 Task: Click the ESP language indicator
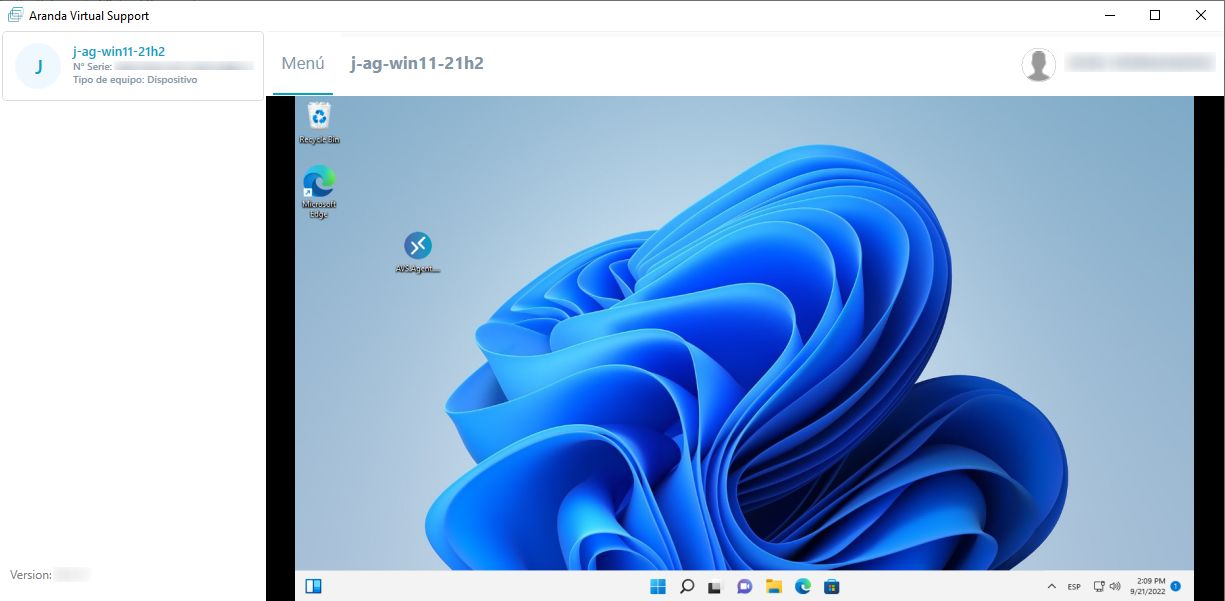pos(1074,587)
